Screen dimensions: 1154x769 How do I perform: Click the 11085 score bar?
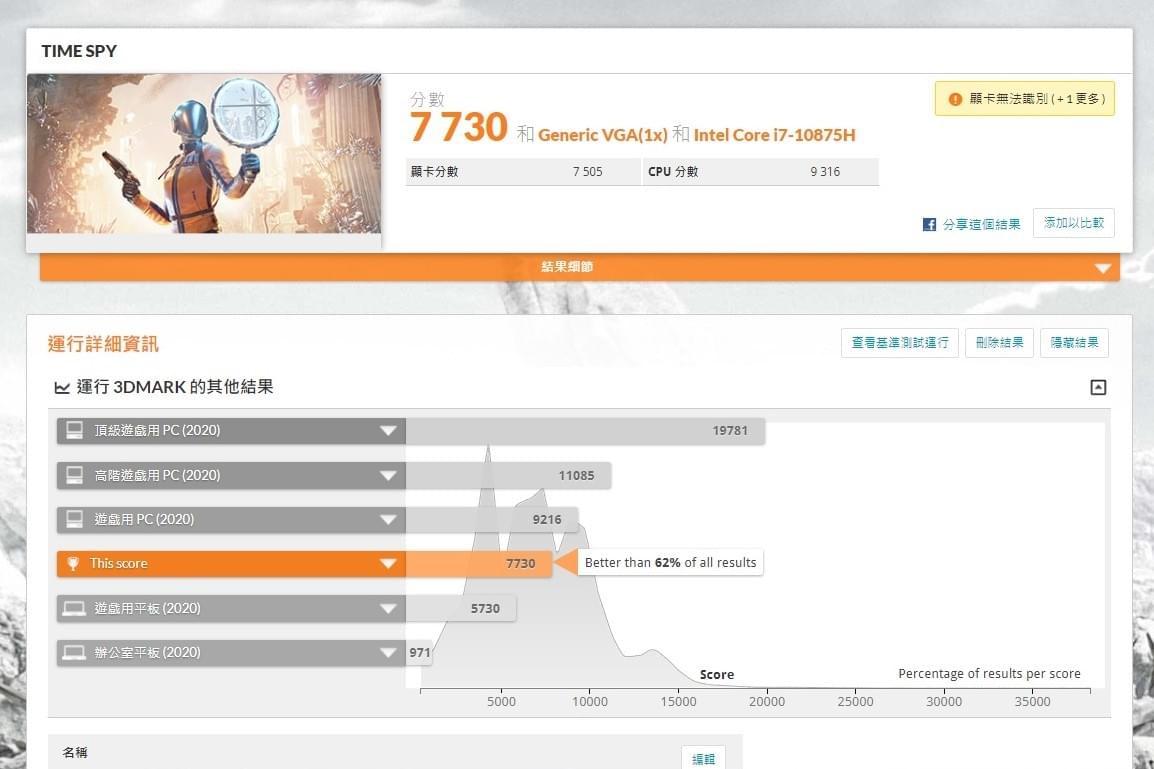508,475
